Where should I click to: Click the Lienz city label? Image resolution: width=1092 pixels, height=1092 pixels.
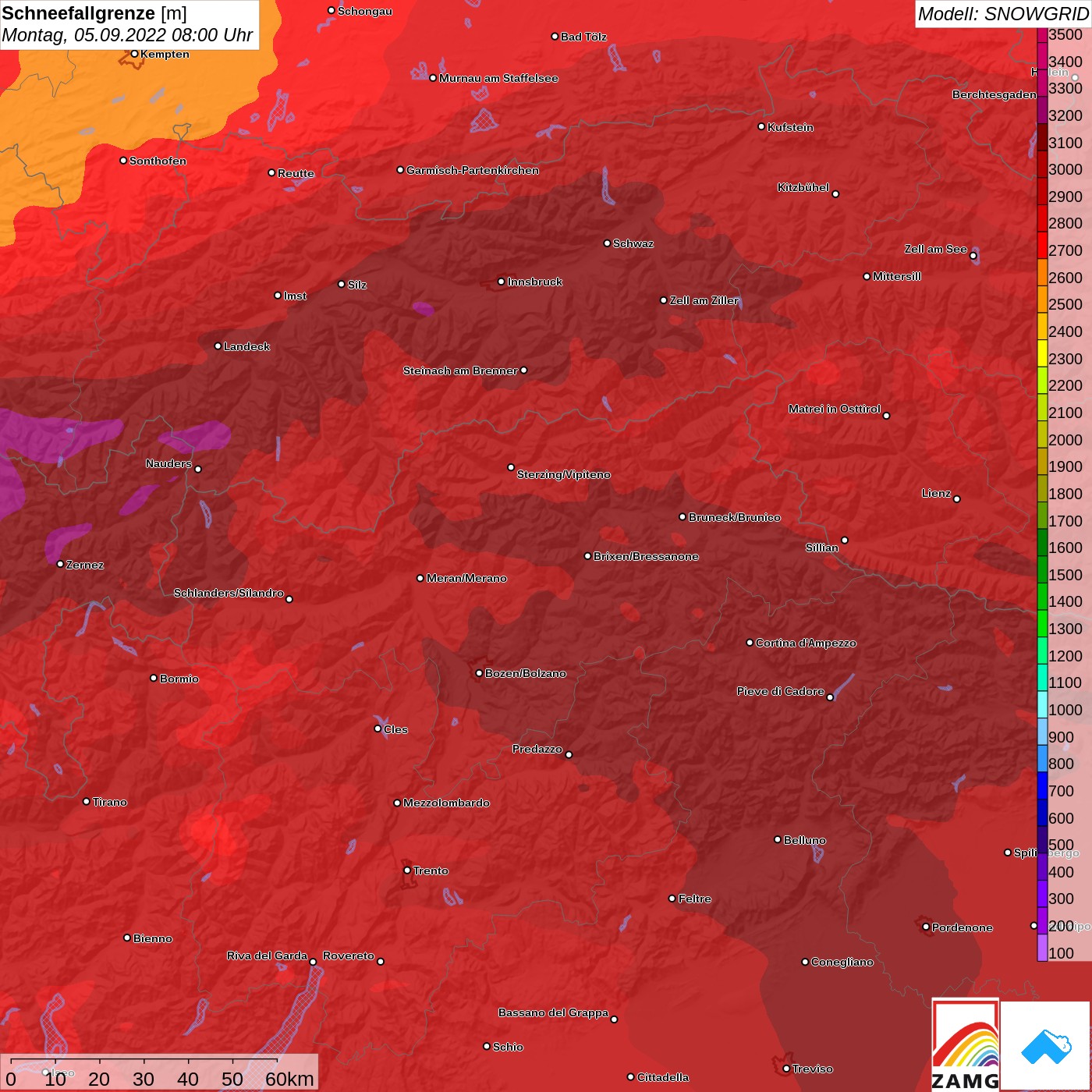(x=936, y=493)
